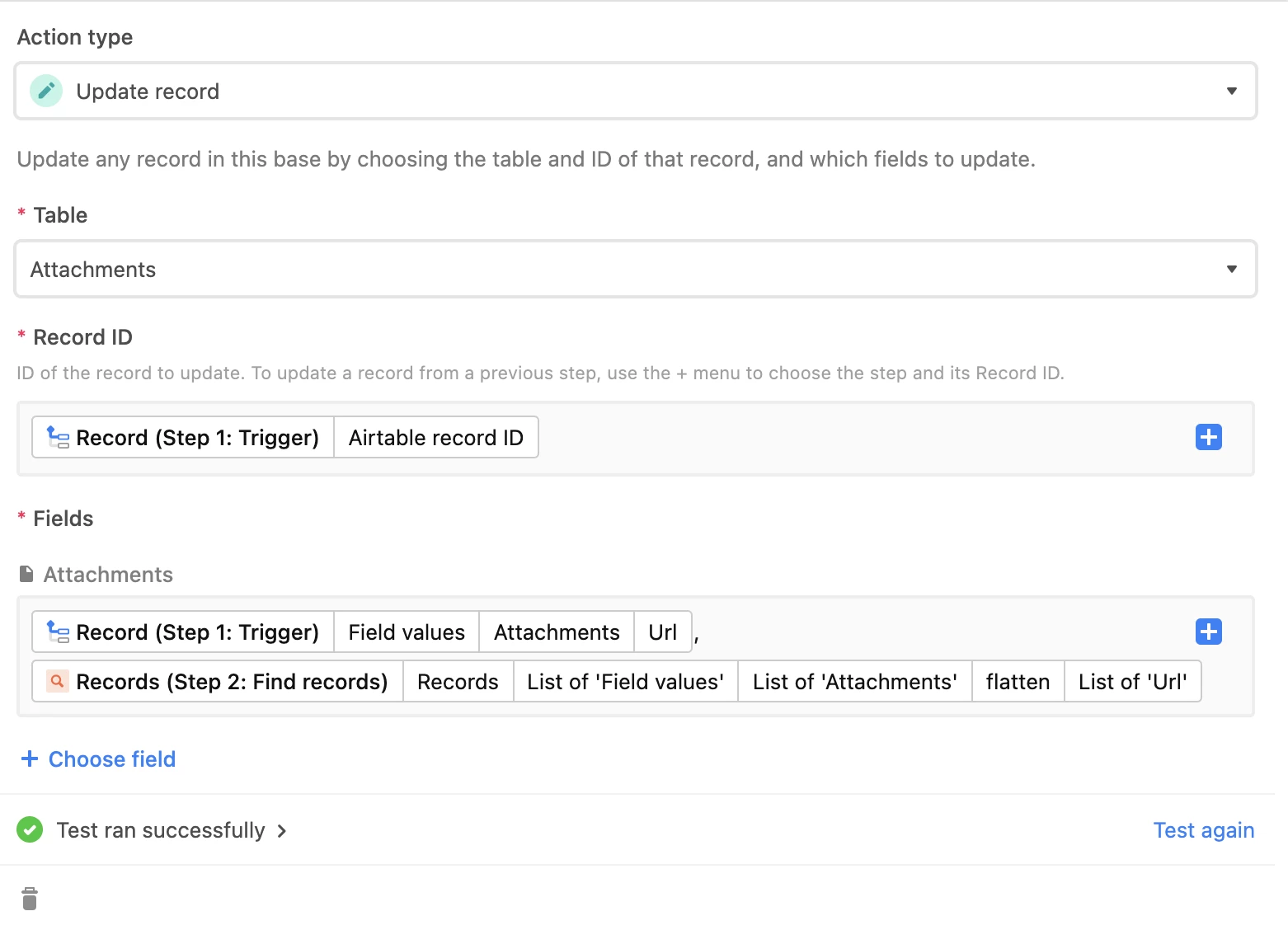Select the Airtable record ID token segment

pos(435,437)
